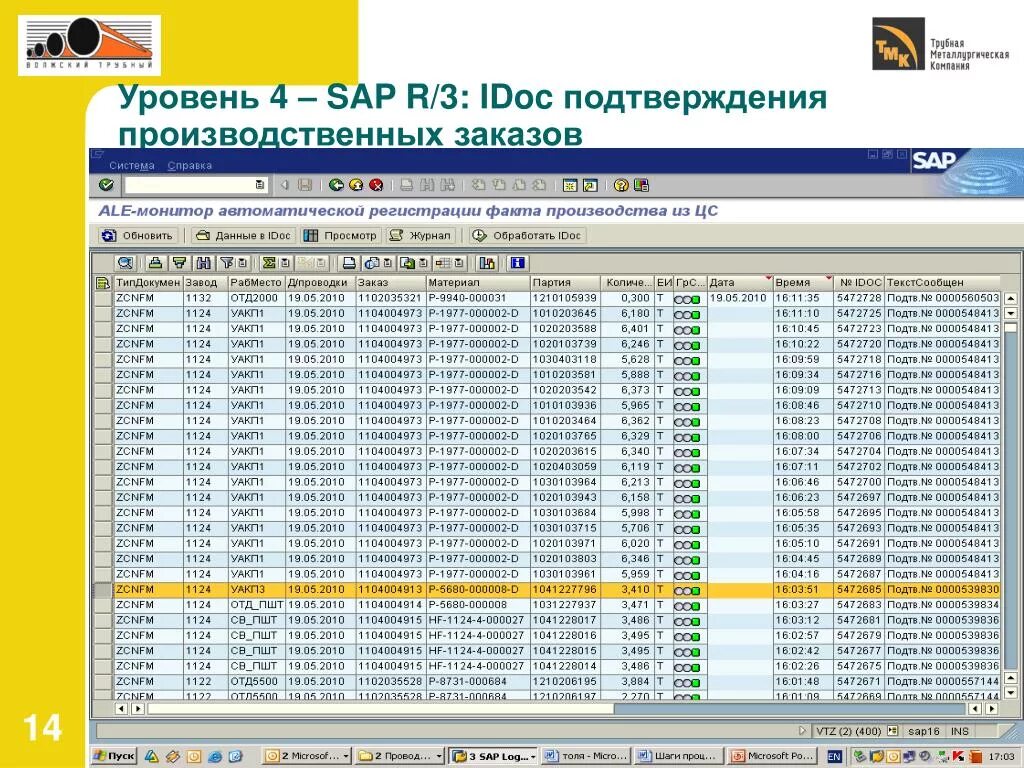This screenshot has height=768, width=1024.
Task: Open the Справка menu
Action: (189, 166)
